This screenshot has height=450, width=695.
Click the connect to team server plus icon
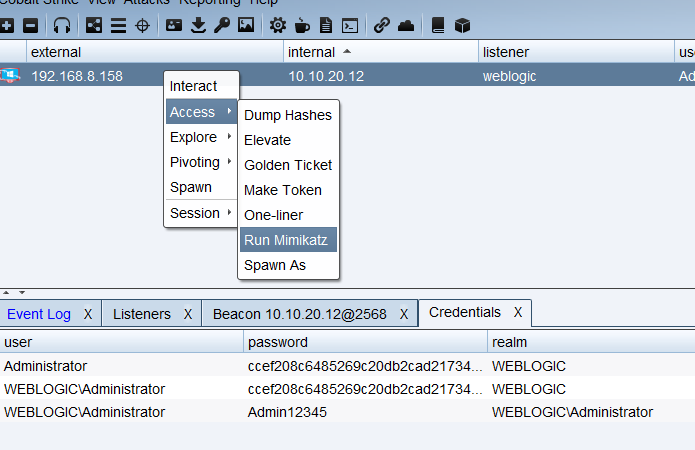click(x=7, y=25)
